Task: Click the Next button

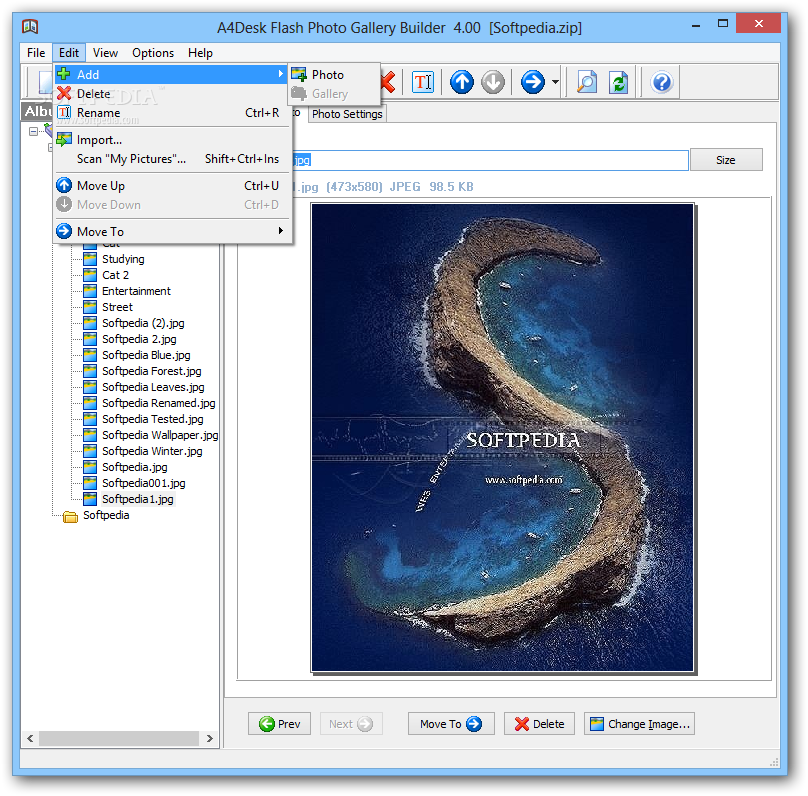Action: pyautogui.click(x=351, y=724)
